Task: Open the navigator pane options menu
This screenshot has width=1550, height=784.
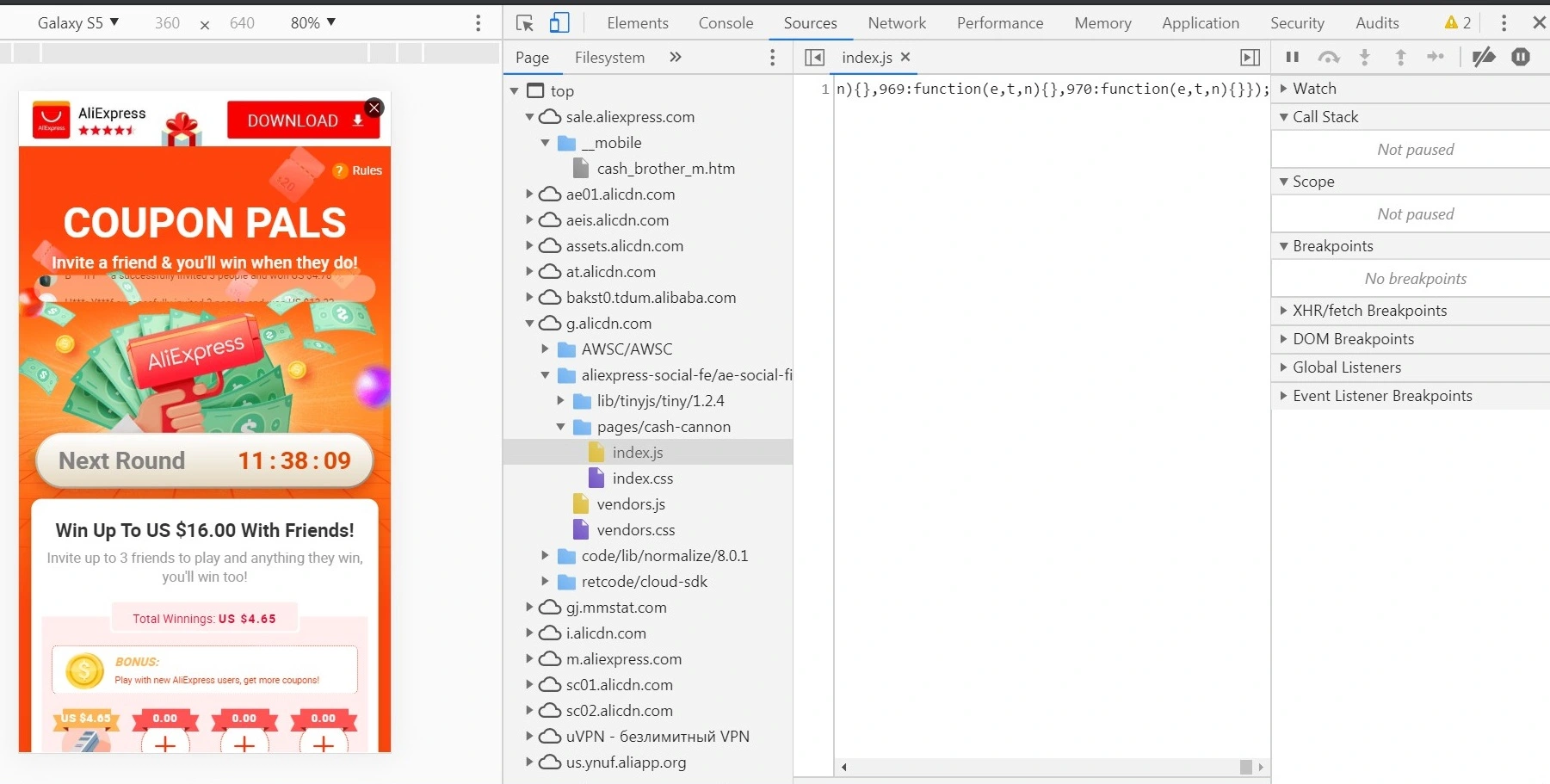Action: click(x=772, y=58)
